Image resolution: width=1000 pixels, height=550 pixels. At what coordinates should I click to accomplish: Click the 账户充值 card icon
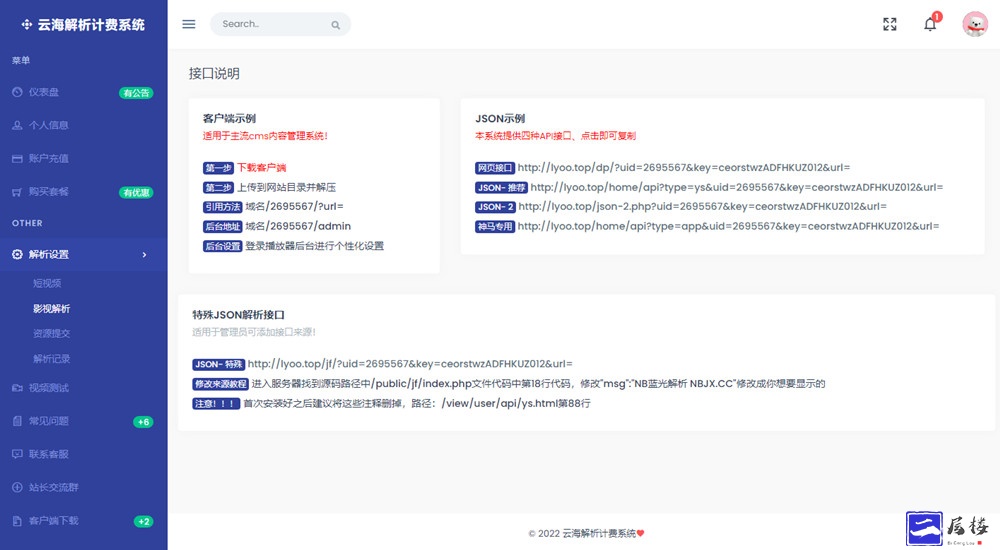coord(17,158)
